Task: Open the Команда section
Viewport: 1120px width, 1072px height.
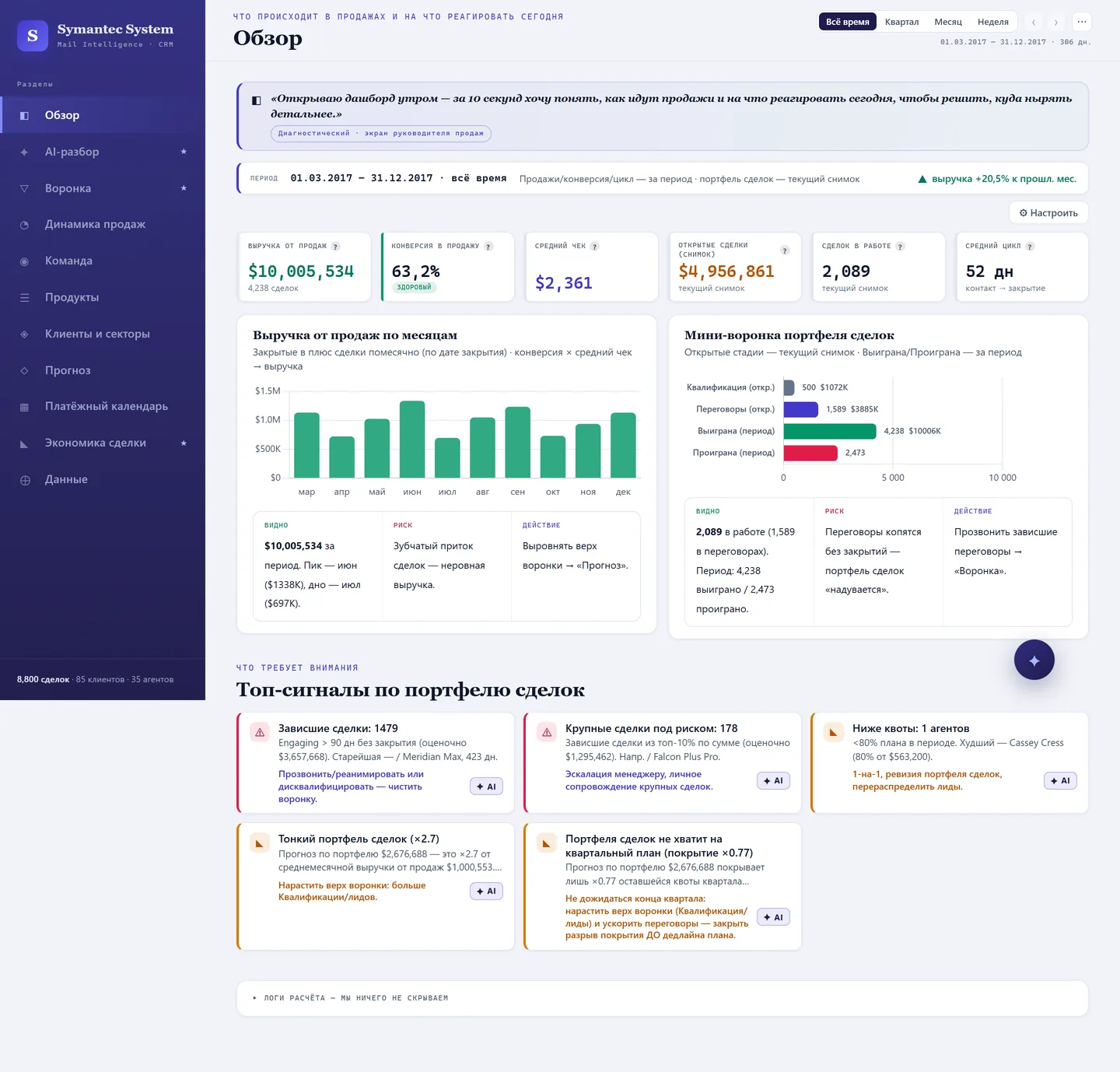Action: point(103,261)
